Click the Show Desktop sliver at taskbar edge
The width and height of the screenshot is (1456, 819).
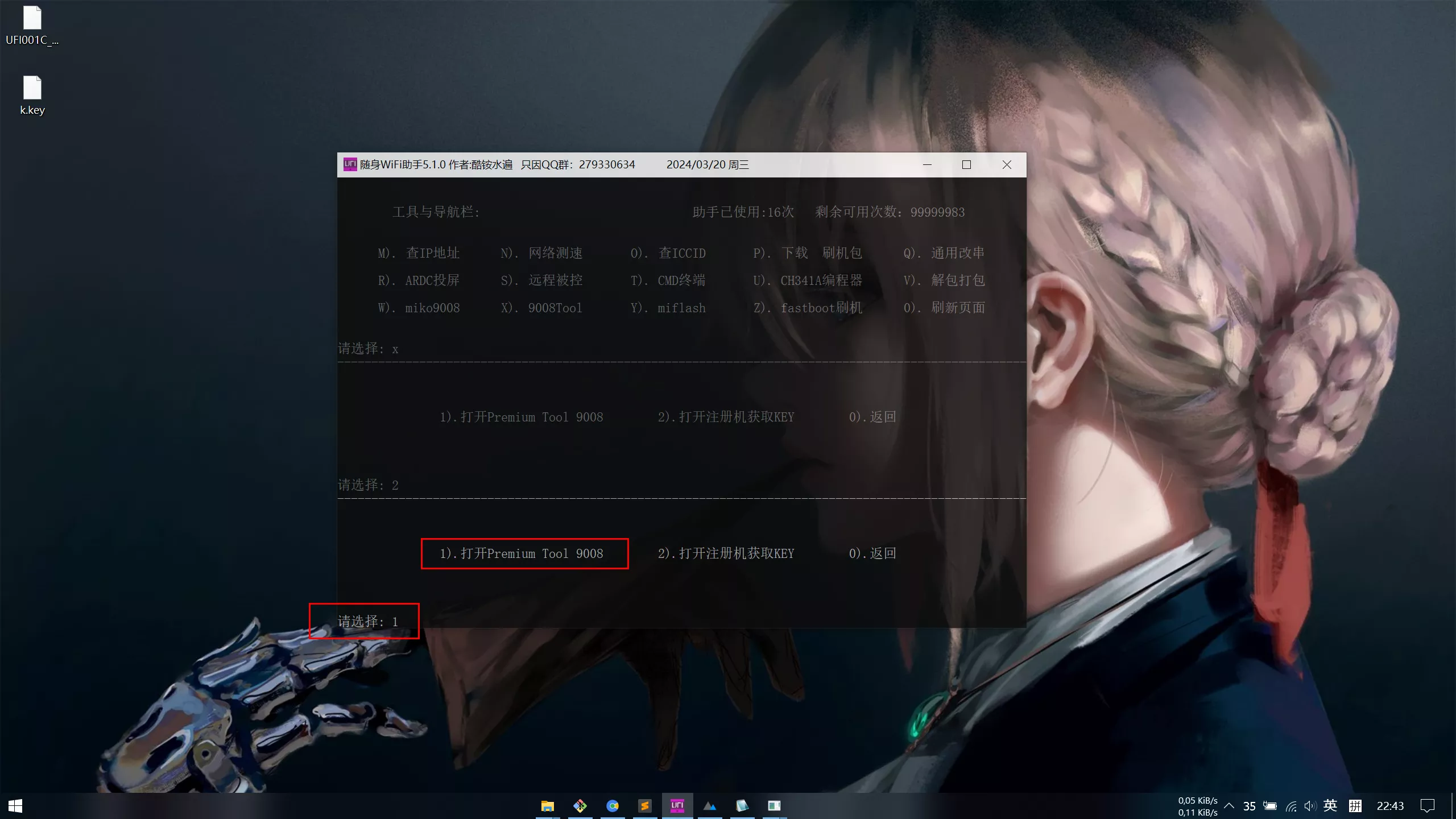1453,806
